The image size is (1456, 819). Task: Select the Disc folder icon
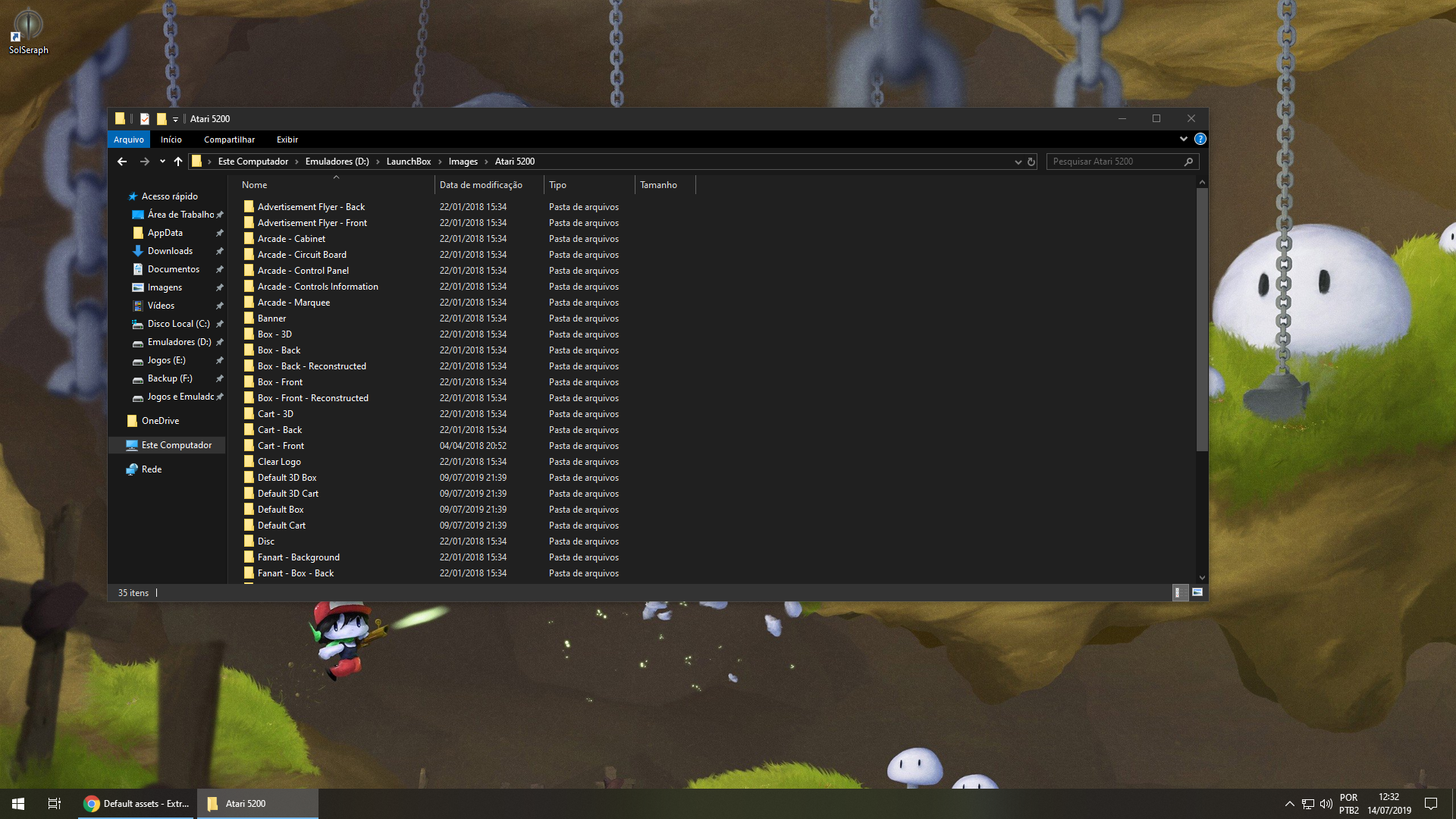(x=249, y=541)
